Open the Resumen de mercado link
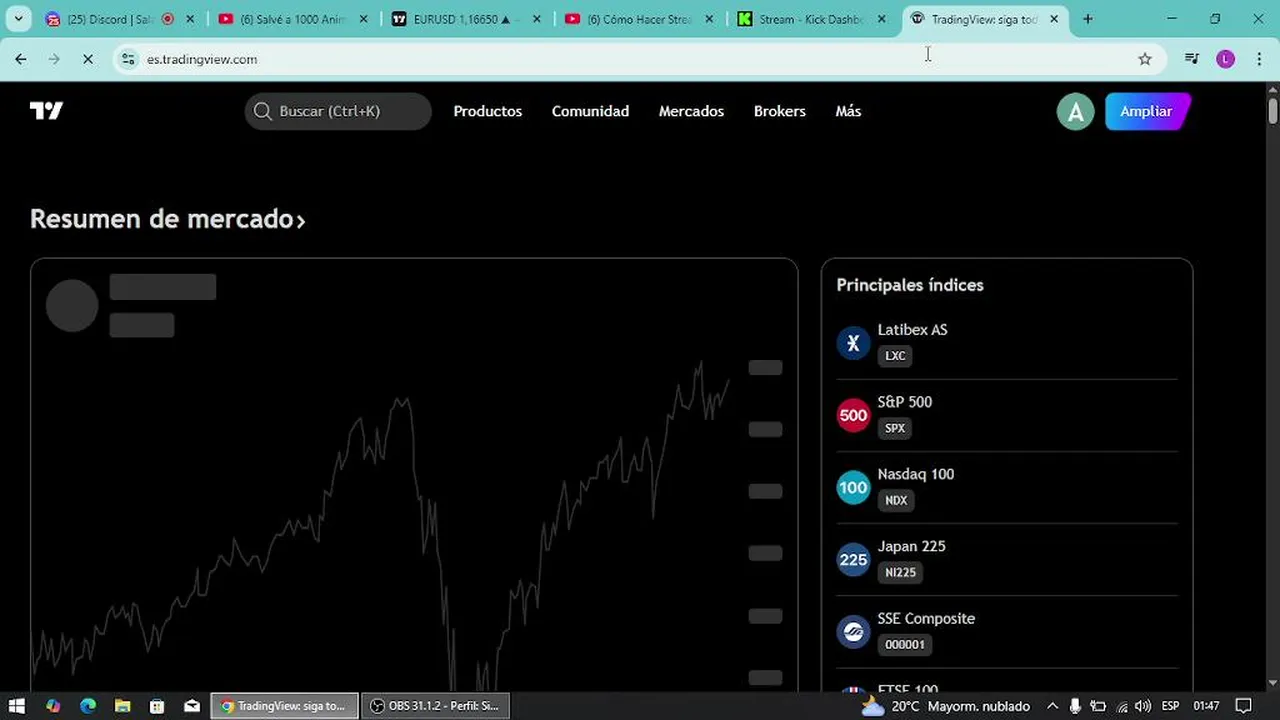The image size is (1280, 720). [x=167, y=219]
